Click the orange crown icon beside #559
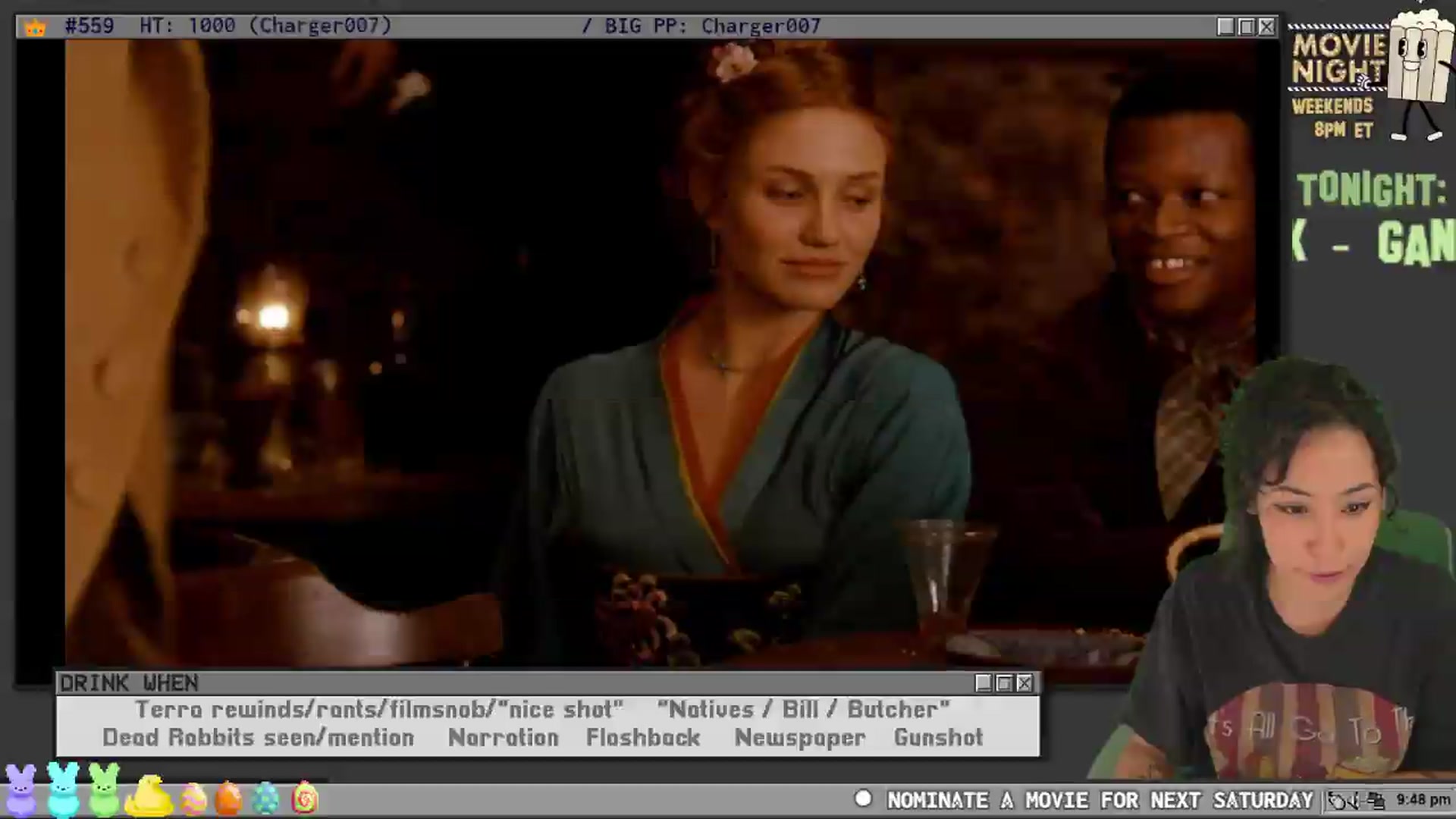1456x819 pixels. pos(36,27)
